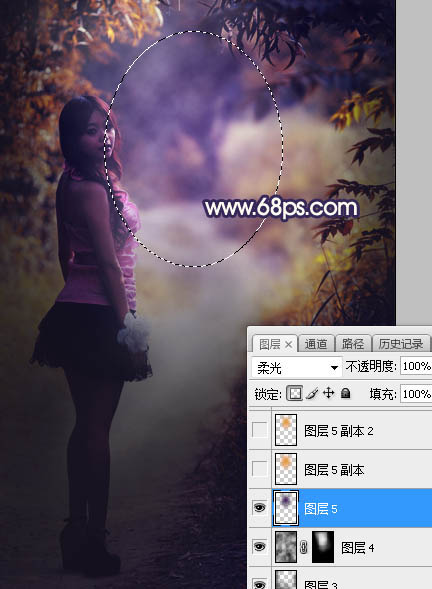Select the 图层 4 layer mask thumbnail

click(x=323, y=547)
